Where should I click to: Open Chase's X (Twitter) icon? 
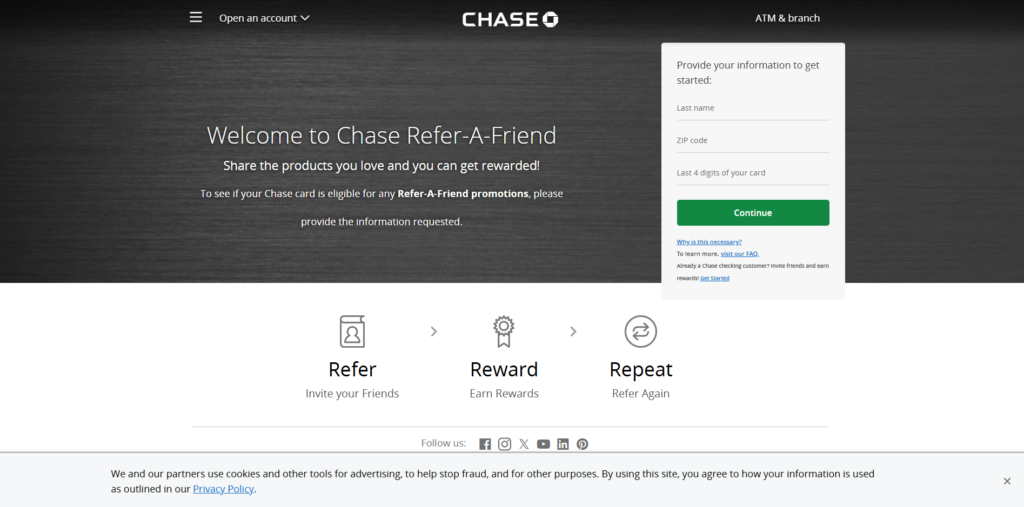coord(524,444)
